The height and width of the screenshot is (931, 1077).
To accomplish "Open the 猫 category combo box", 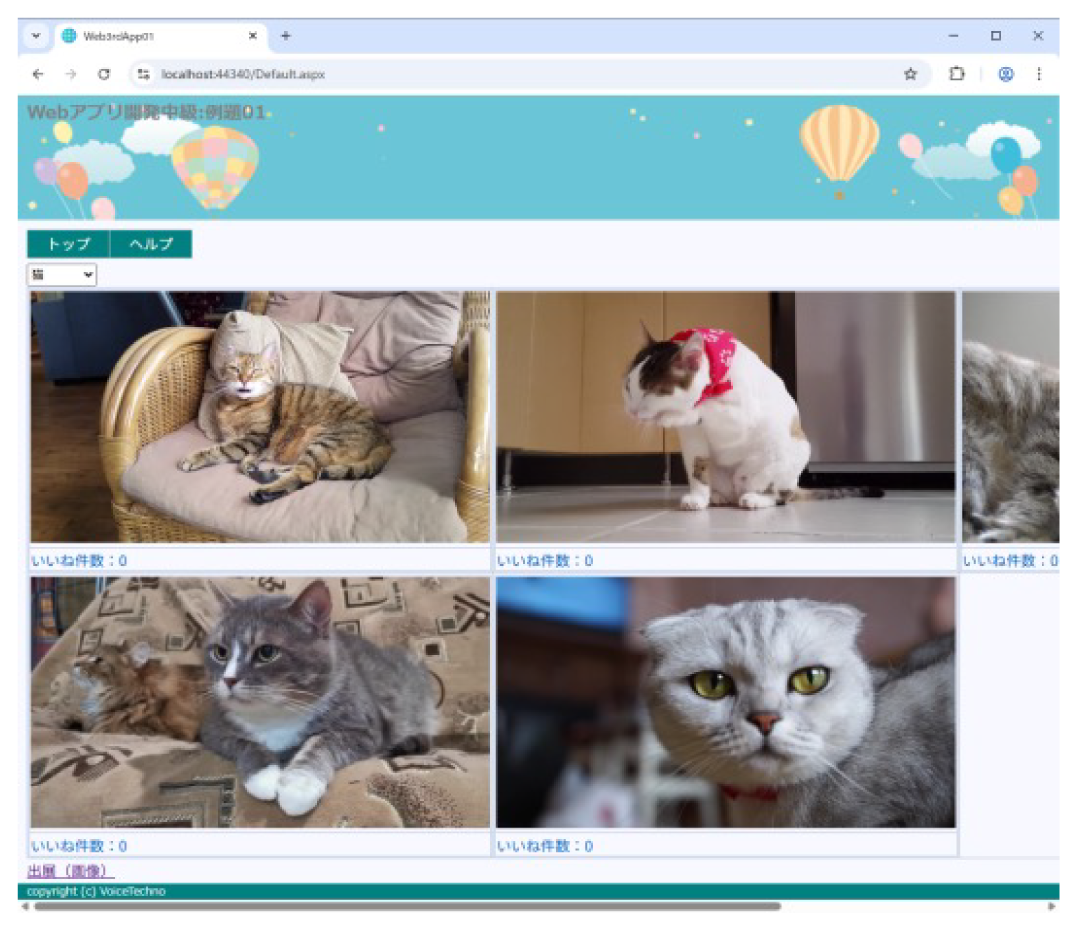I will click(x=61, y=274).
